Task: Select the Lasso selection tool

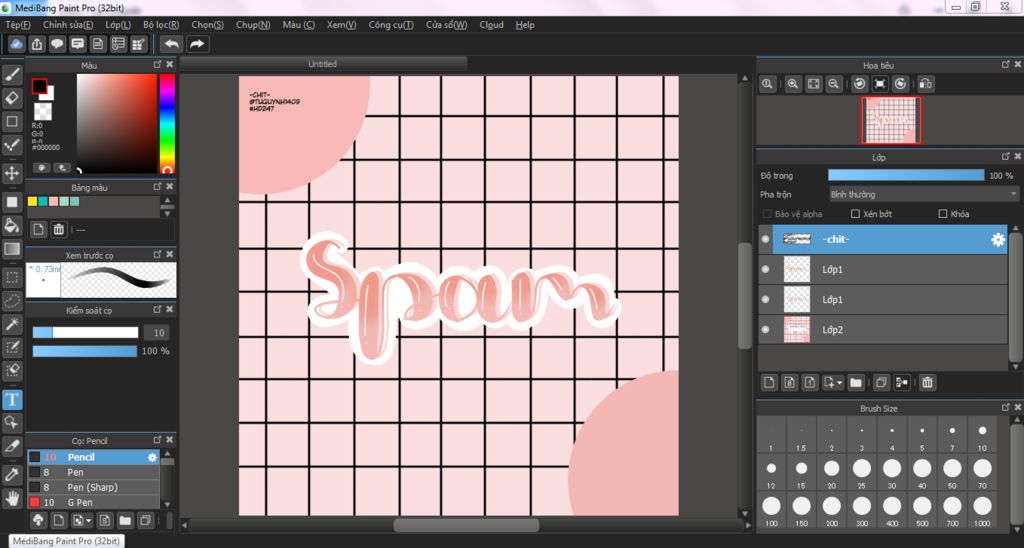Action: [x=12, y=301]
